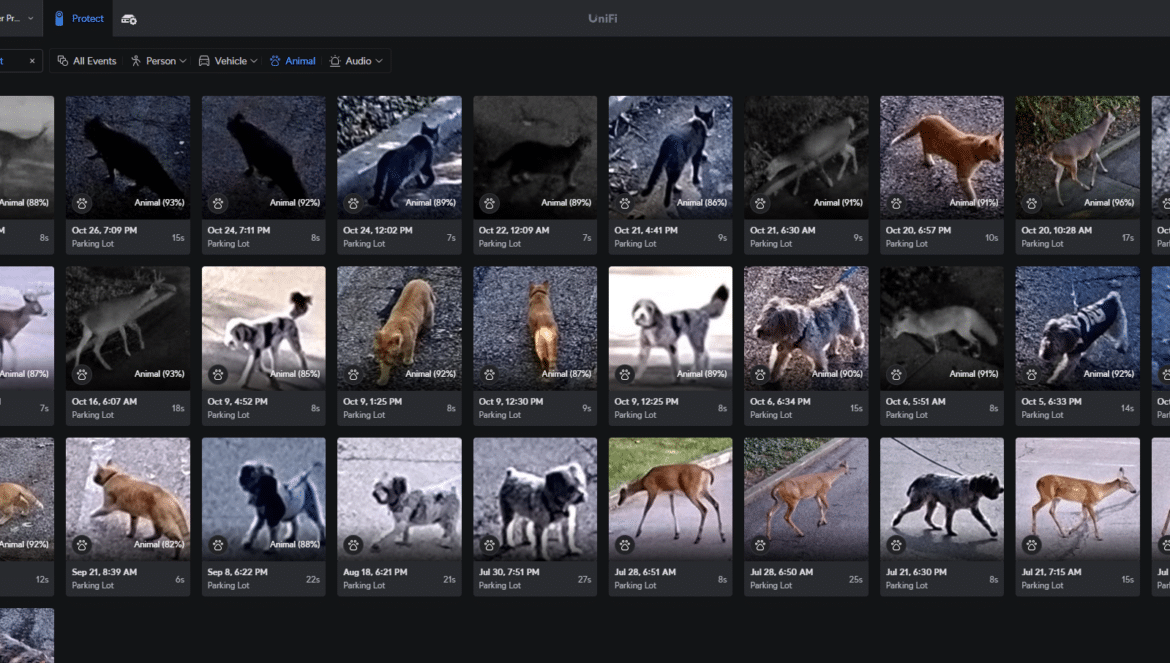Click the paw icon on Oct 9, 12:30 PM thumbnail
1170x663 pixels.
pyautogui.click(x=489, y=374)
